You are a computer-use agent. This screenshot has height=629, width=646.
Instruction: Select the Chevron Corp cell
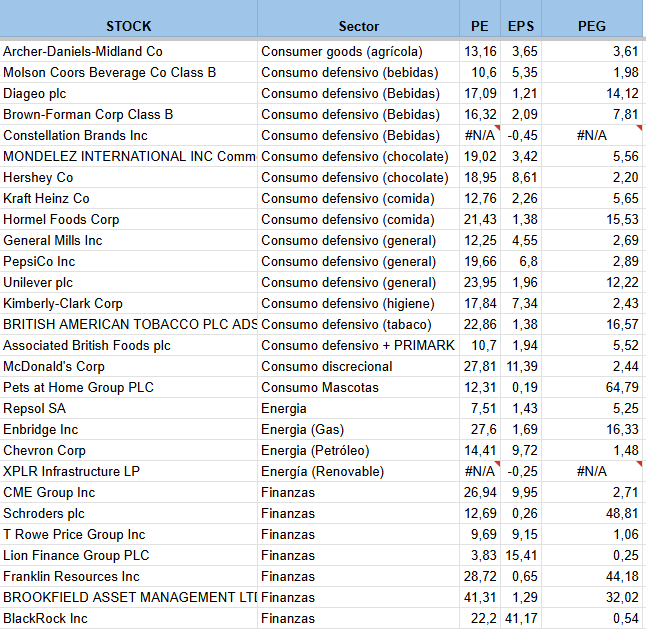point(129,451)
